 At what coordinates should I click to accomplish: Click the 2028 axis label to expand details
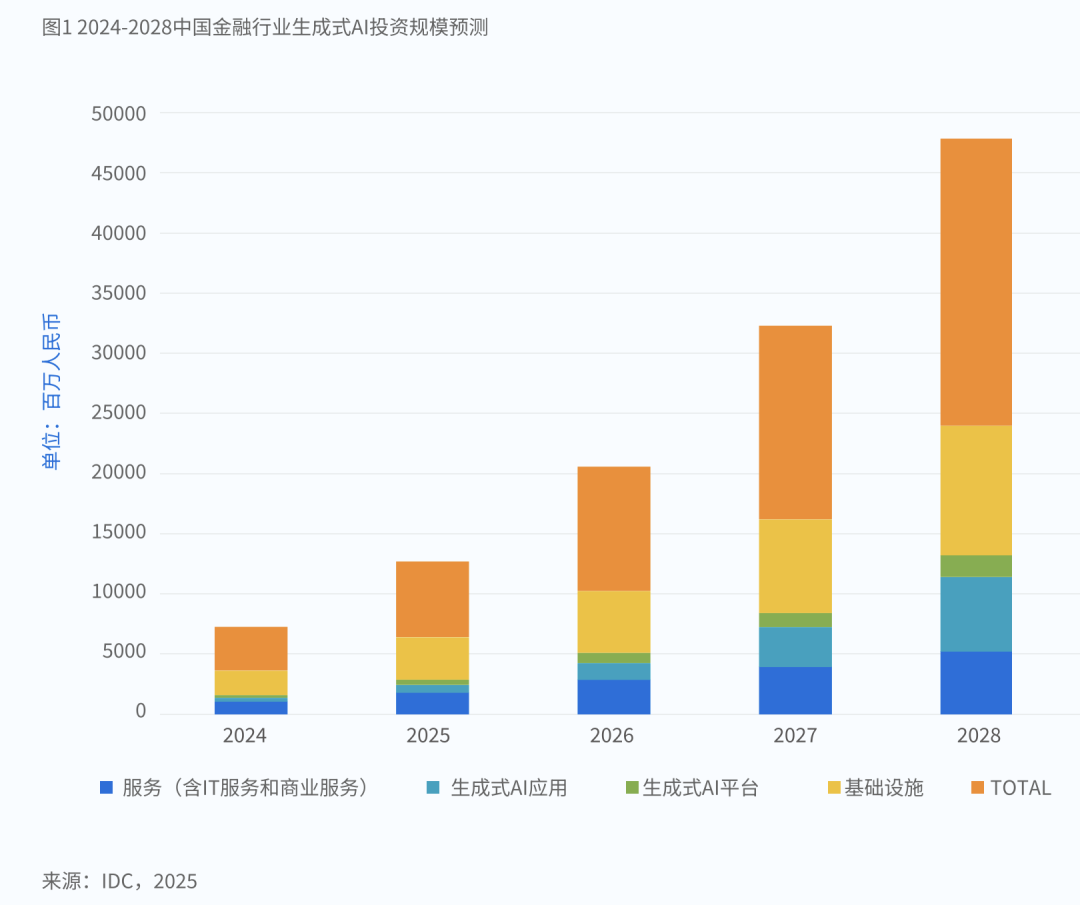pos(980,735)
